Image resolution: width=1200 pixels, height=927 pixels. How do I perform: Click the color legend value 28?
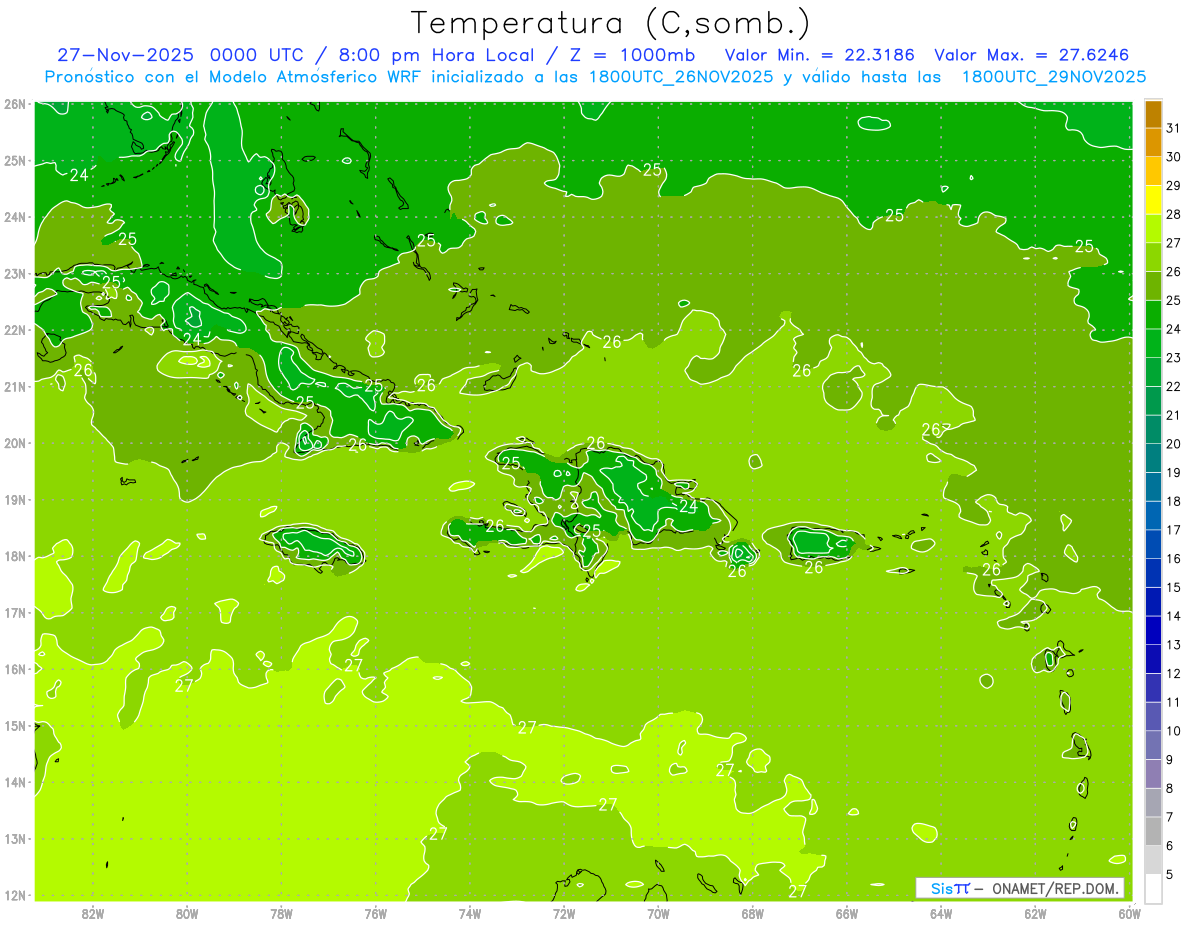[x=1173, y=214]
